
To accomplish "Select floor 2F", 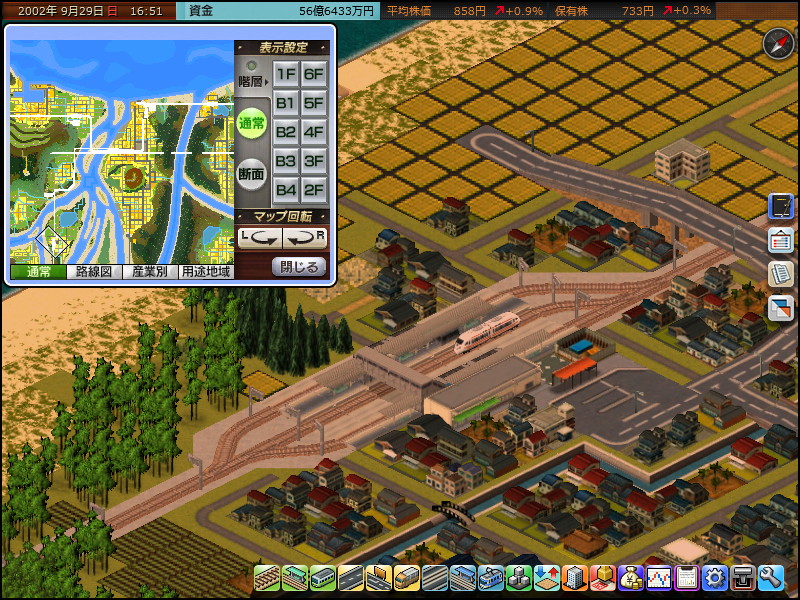I will click(314, 191).
